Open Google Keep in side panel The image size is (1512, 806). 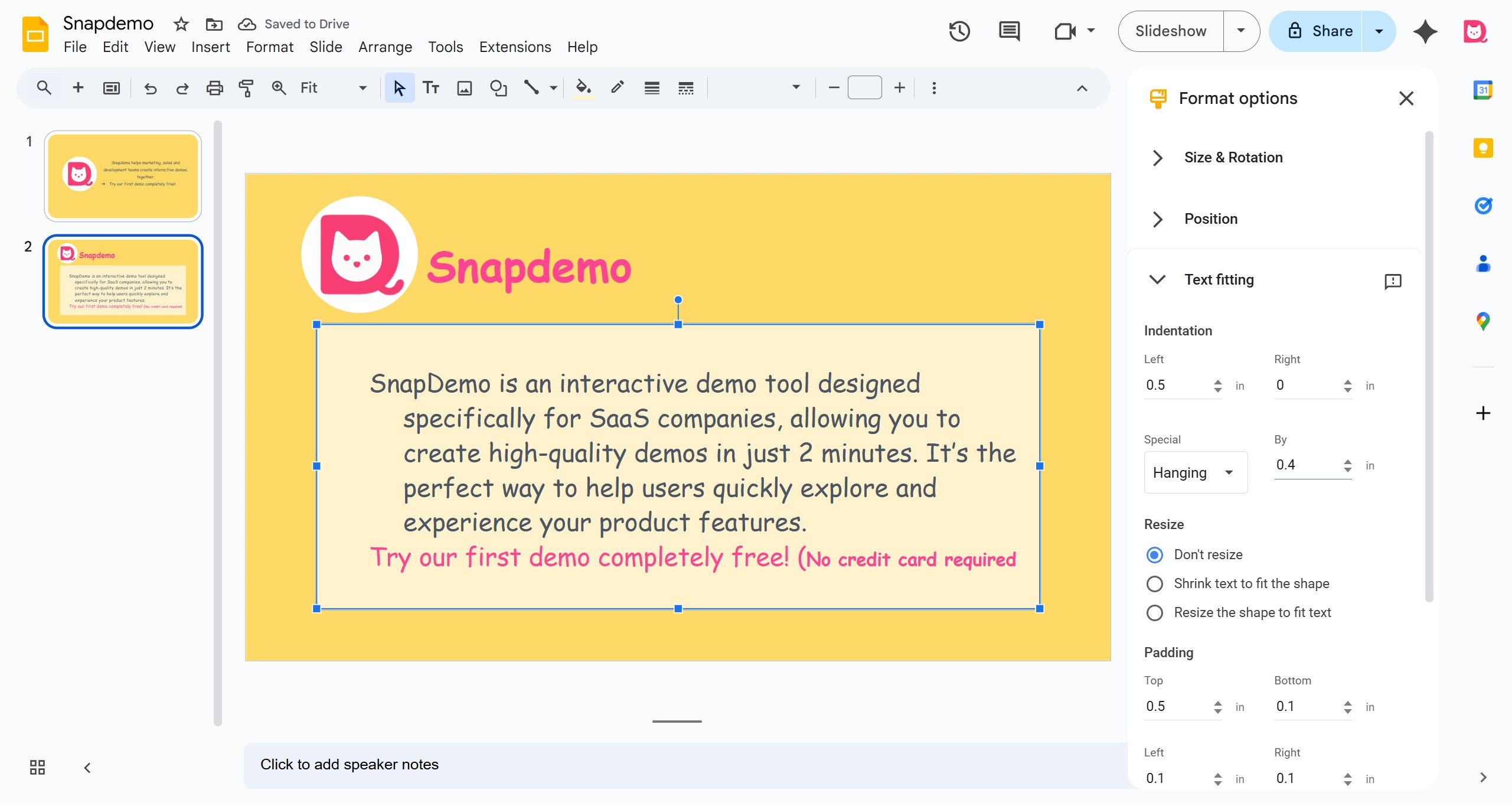[x=1483, y=148]
